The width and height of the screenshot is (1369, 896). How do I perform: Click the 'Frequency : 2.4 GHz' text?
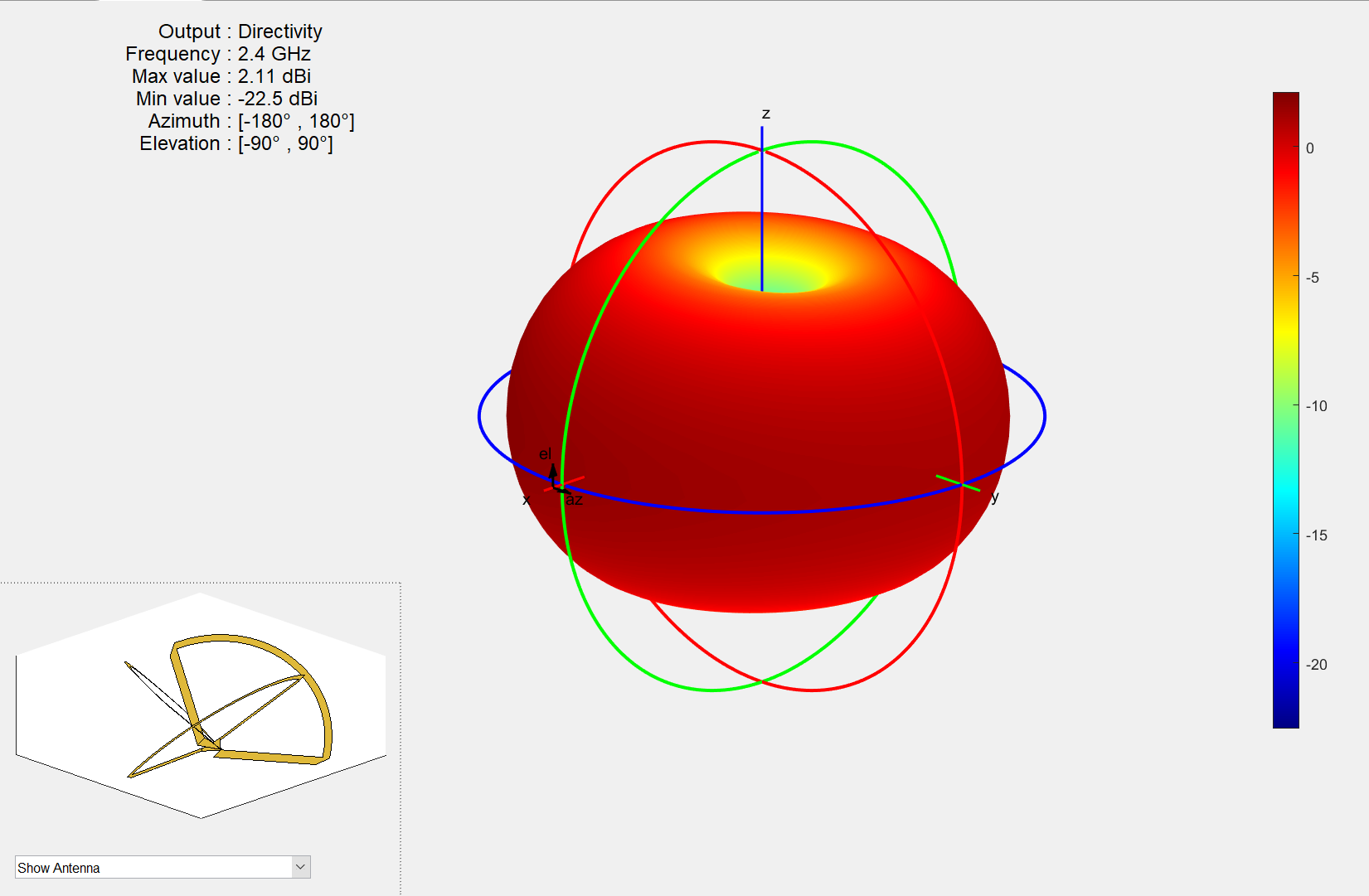click(x=218, y=54)
